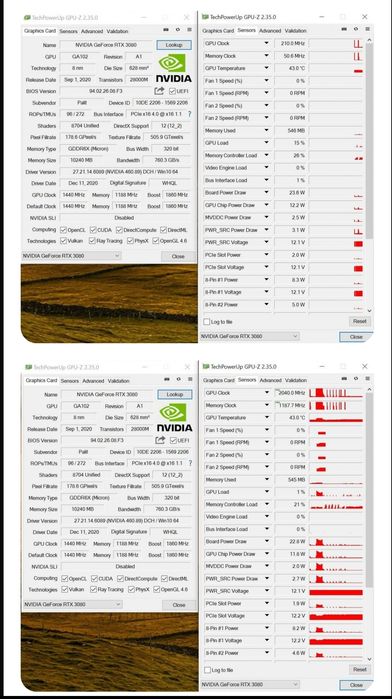Toggle the PhysX checkbox in lower Graphics Card window

(x=131, y=589)
